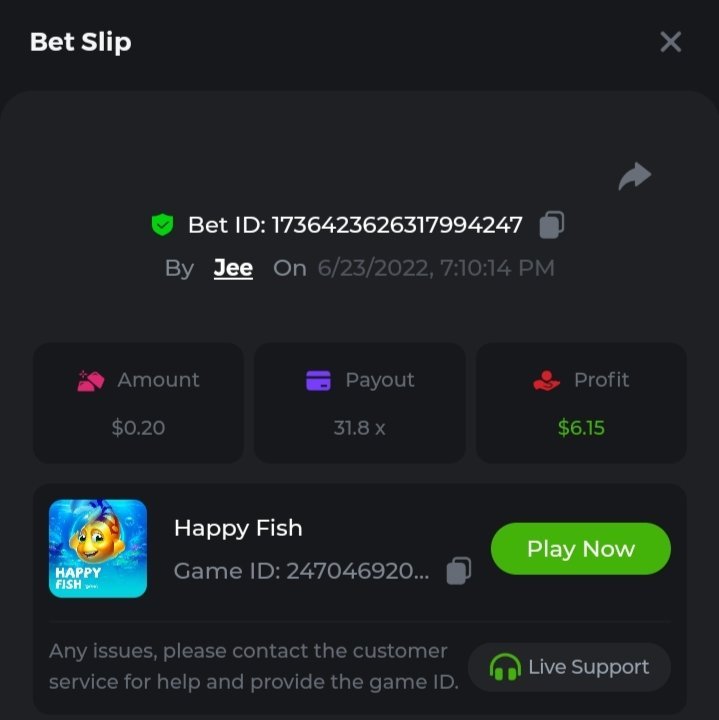Open Live Support chat

pos(569,667)
